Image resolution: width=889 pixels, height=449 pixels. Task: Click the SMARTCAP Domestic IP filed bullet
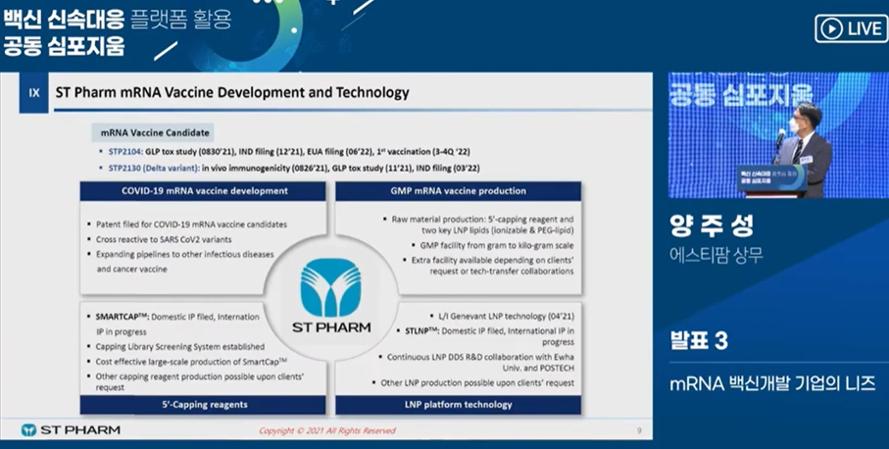pyautogui.click(x=177, y=324)
